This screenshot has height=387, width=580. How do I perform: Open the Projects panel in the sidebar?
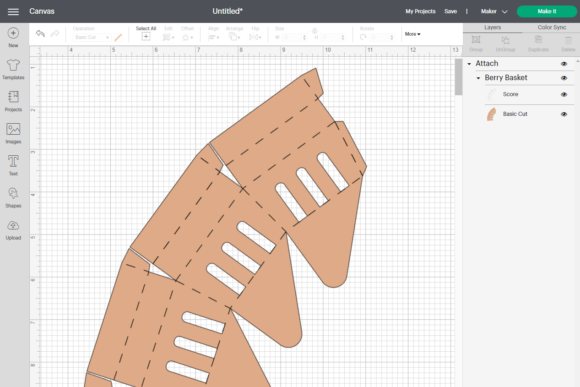click(13, 101)
